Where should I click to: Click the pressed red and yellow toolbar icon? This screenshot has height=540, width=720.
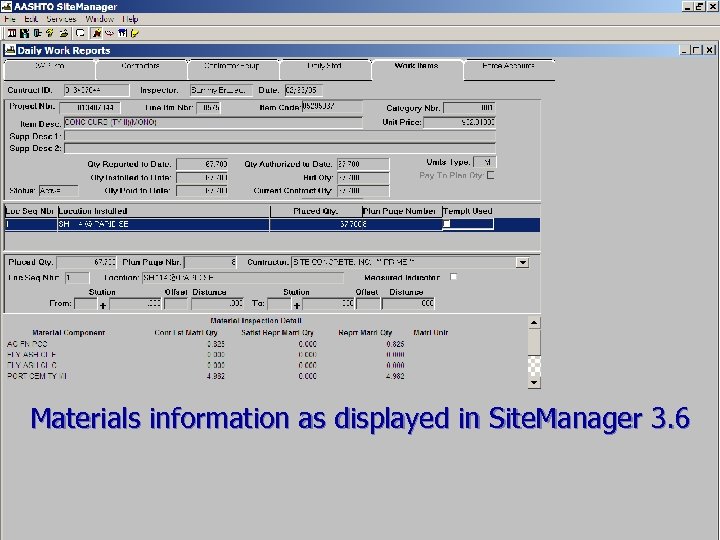pyautogui.click(x=96, y=33)
